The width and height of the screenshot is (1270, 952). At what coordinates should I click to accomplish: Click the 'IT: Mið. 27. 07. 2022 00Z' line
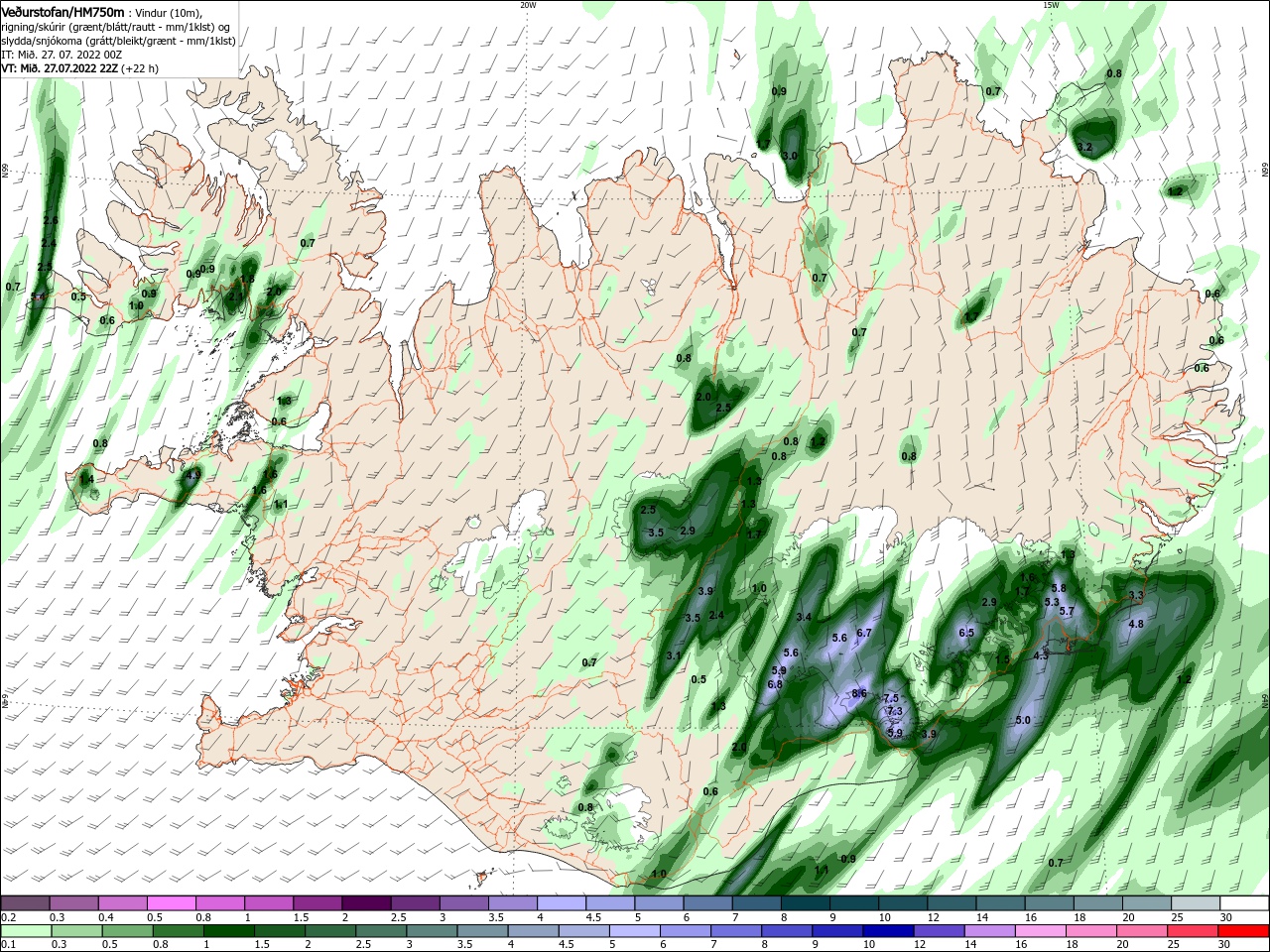61,55
